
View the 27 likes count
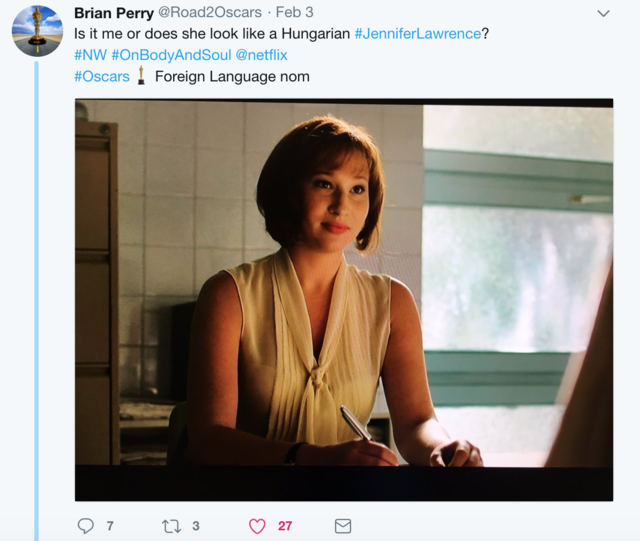[x=285, y=526]
